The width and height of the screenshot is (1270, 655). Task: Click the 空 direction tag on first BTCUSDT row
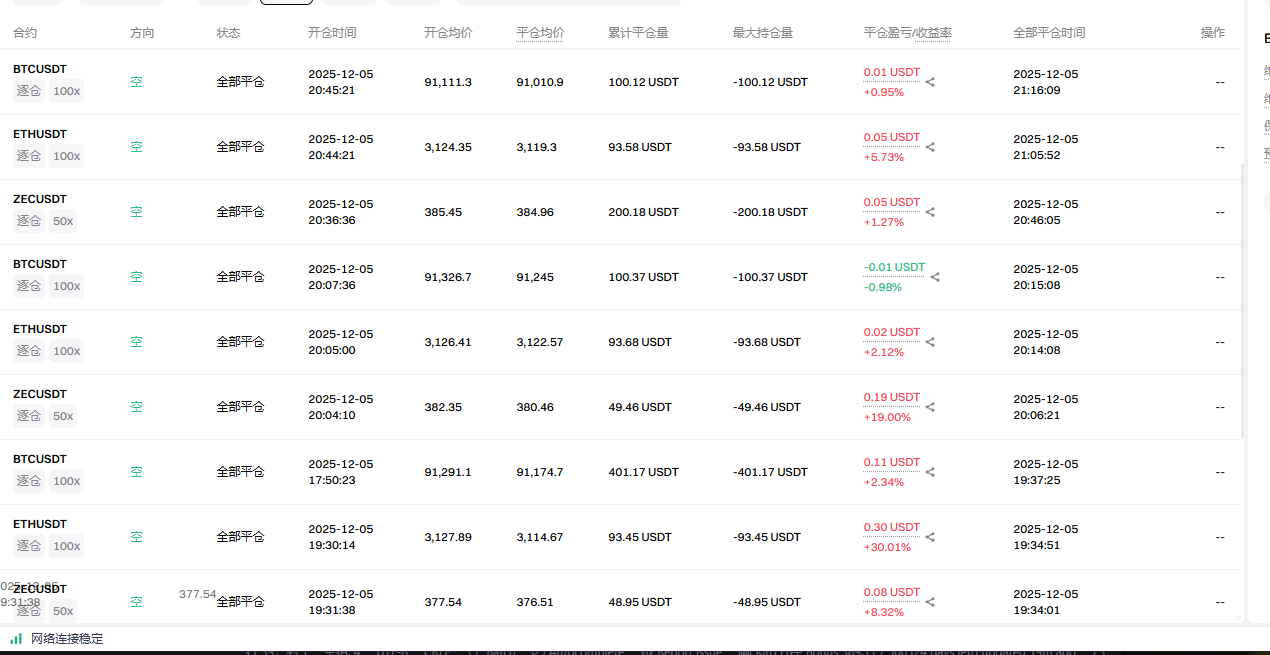136,81
